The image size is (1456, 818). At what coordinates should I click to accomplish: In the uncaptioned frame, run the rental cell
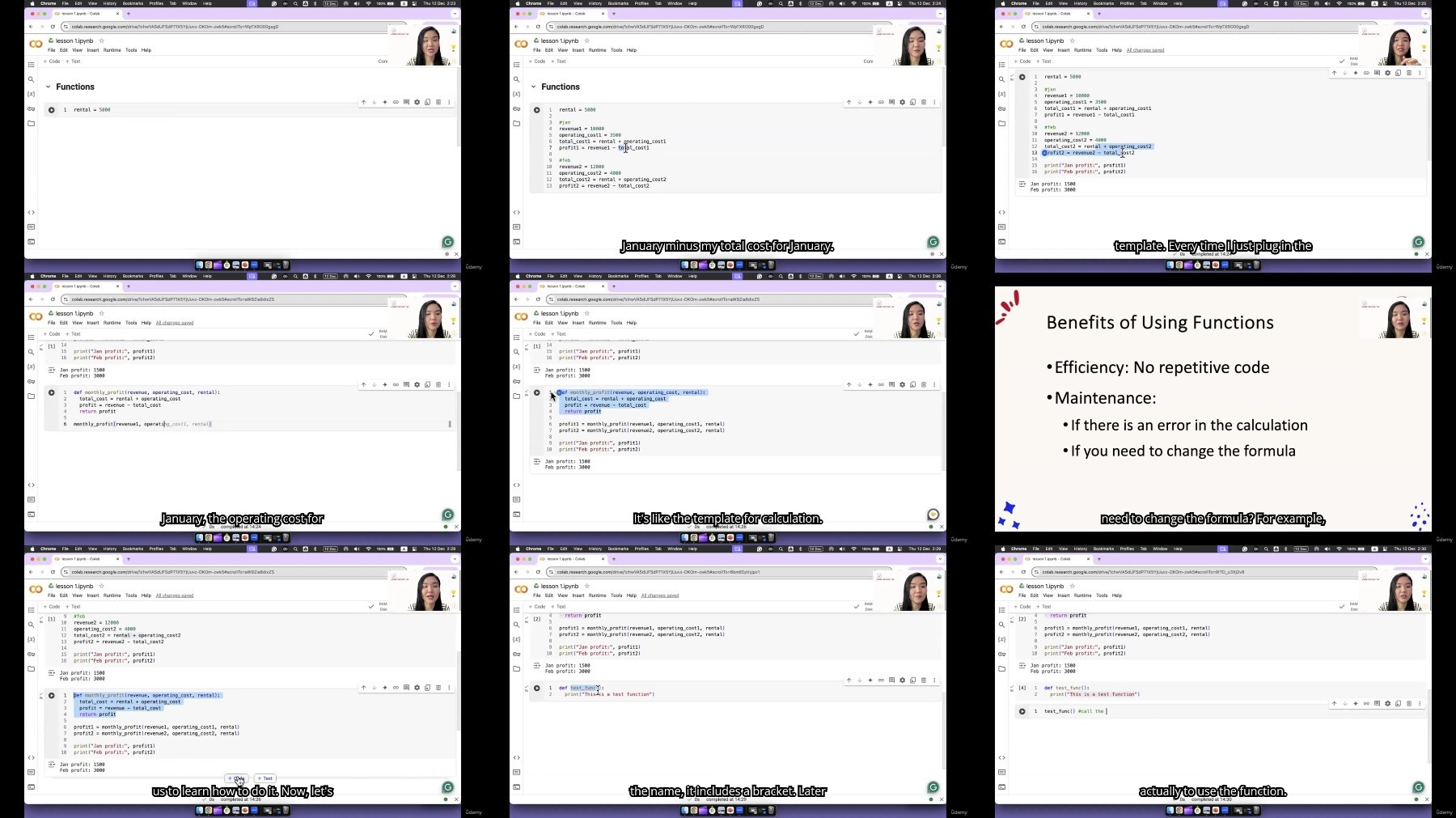click(x=51, y=110)
